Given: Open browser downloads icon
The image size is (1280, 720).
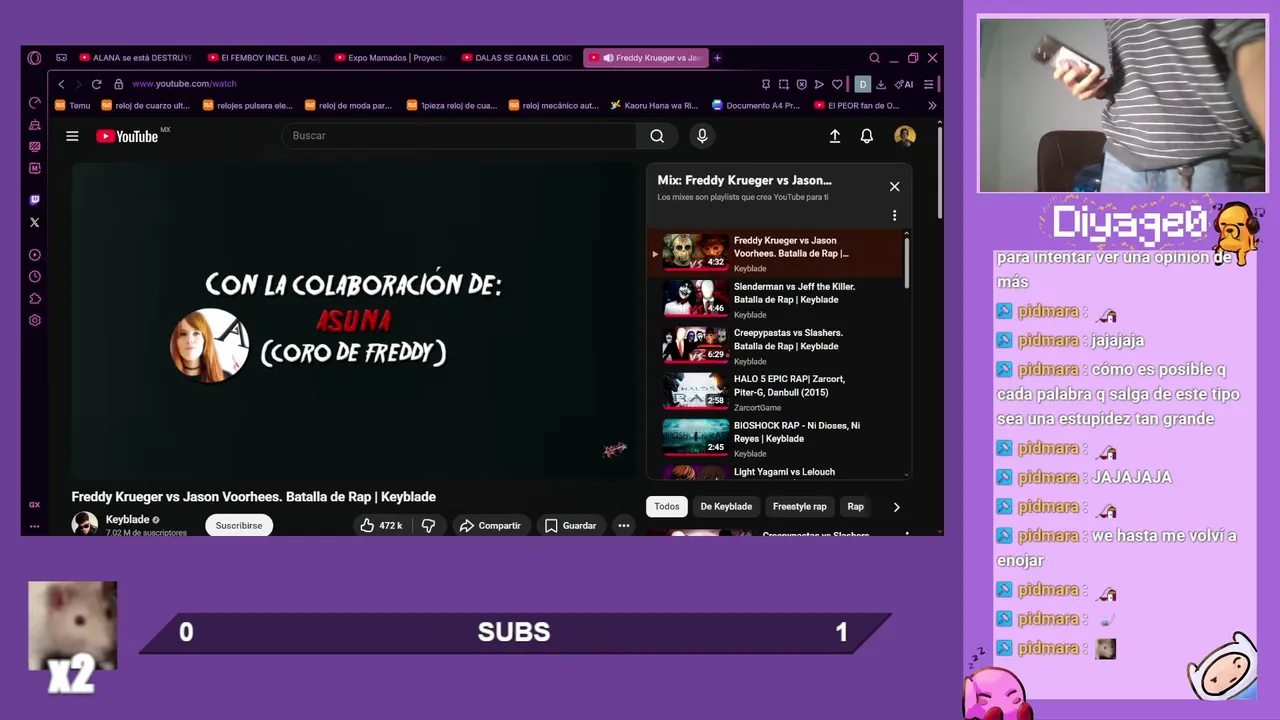Looking at the screenshot, I should click(x=881, y=84).
